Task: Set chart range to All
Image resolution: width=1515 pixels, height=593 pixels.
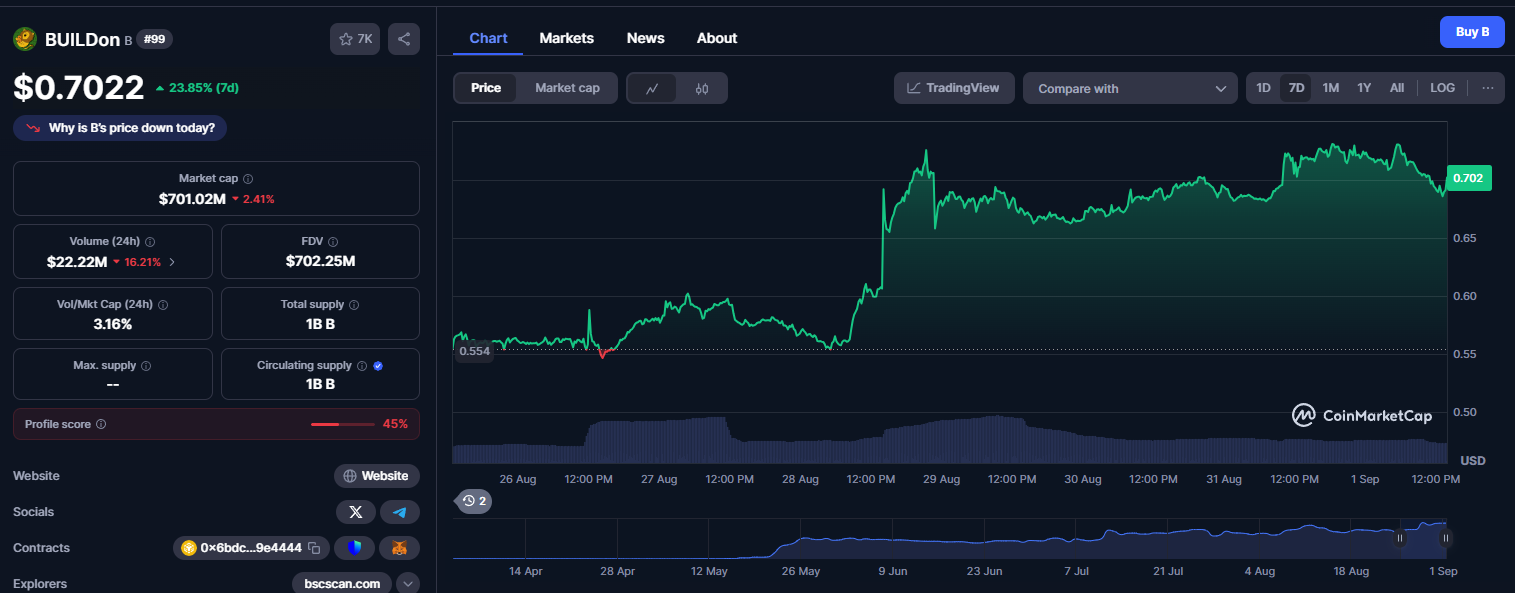Action: click(x=1397, y=88)
